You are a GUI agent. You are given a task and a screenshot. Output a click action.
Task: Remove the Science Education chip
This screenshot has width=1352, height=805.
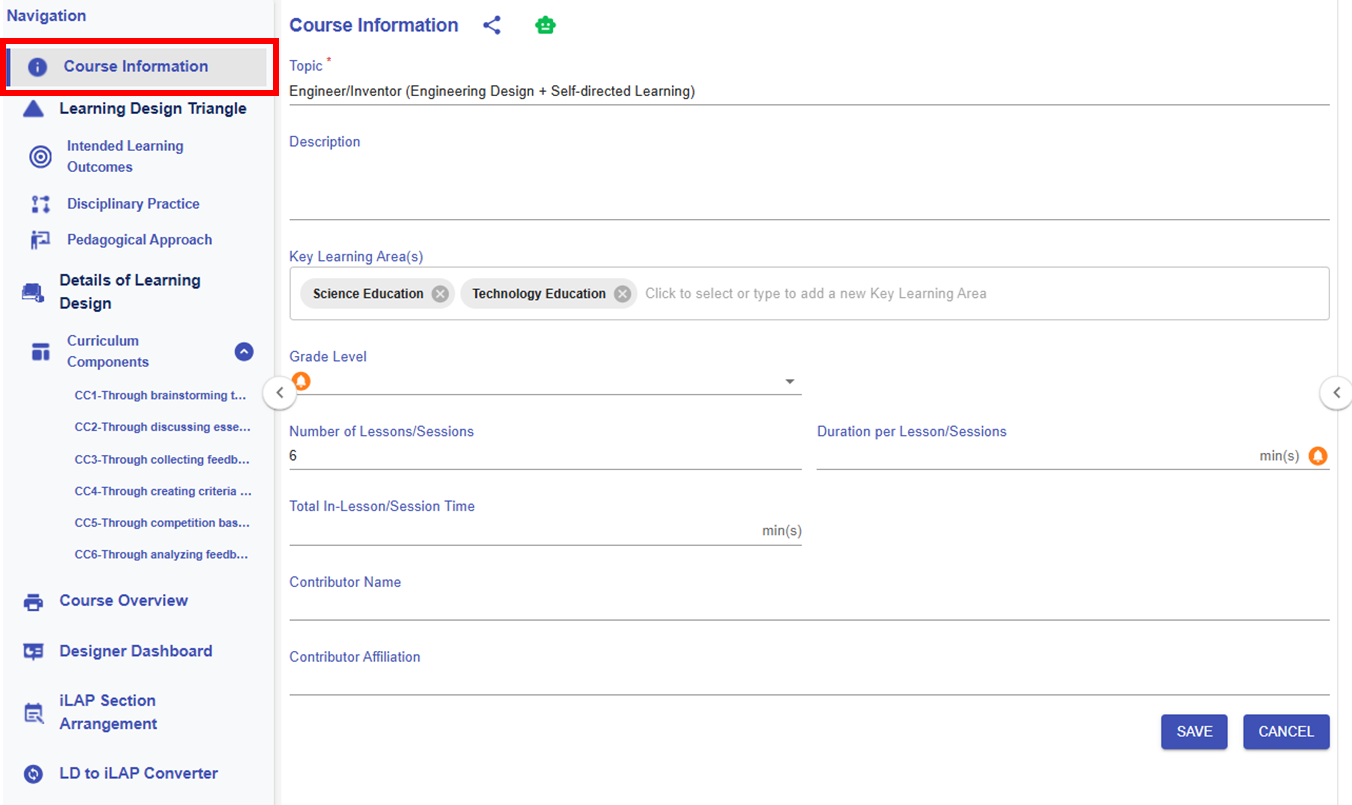pos(440,294)
